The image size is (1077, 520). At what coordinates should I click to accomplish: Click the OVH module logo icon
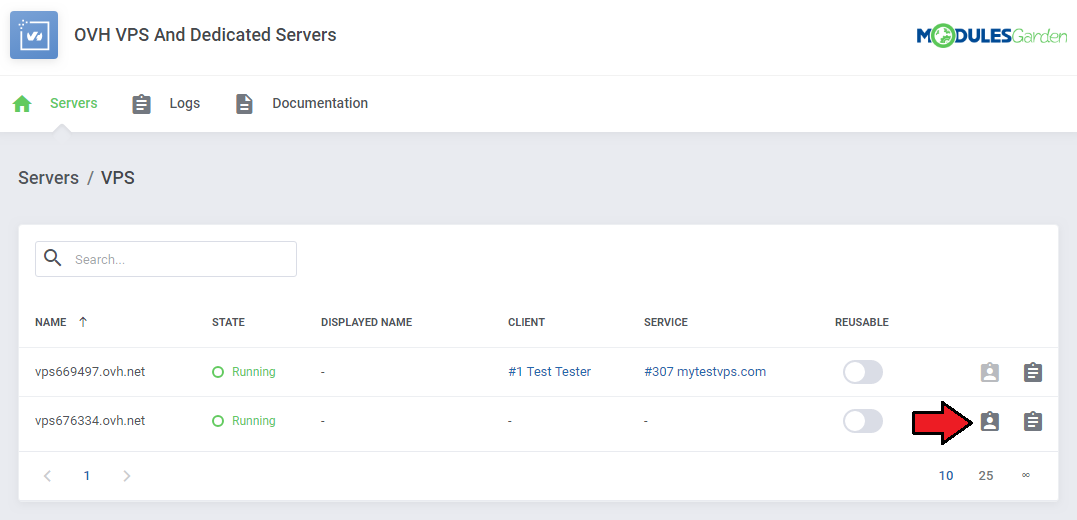pos(34,35)
